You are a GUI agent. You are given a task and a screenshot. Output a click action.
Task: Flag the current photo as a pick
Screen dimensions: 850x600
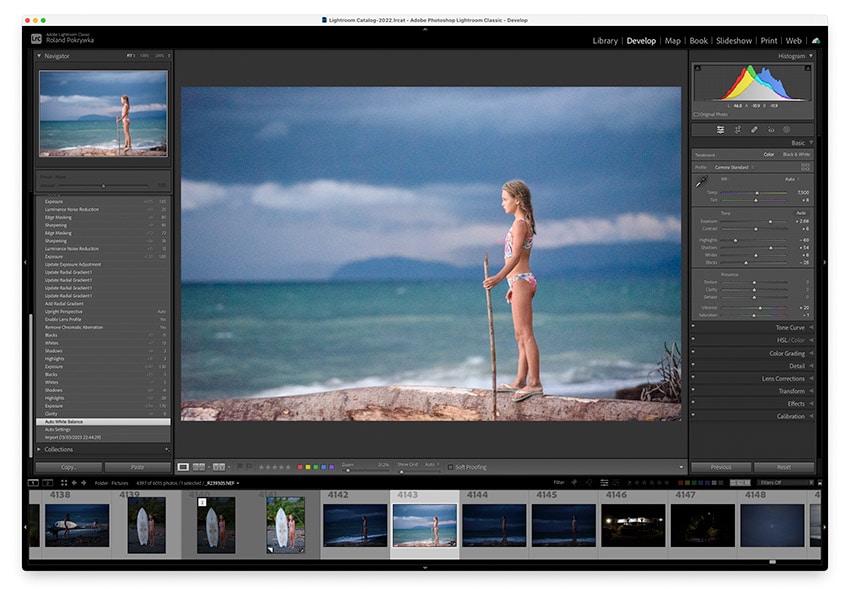(238, 466)
